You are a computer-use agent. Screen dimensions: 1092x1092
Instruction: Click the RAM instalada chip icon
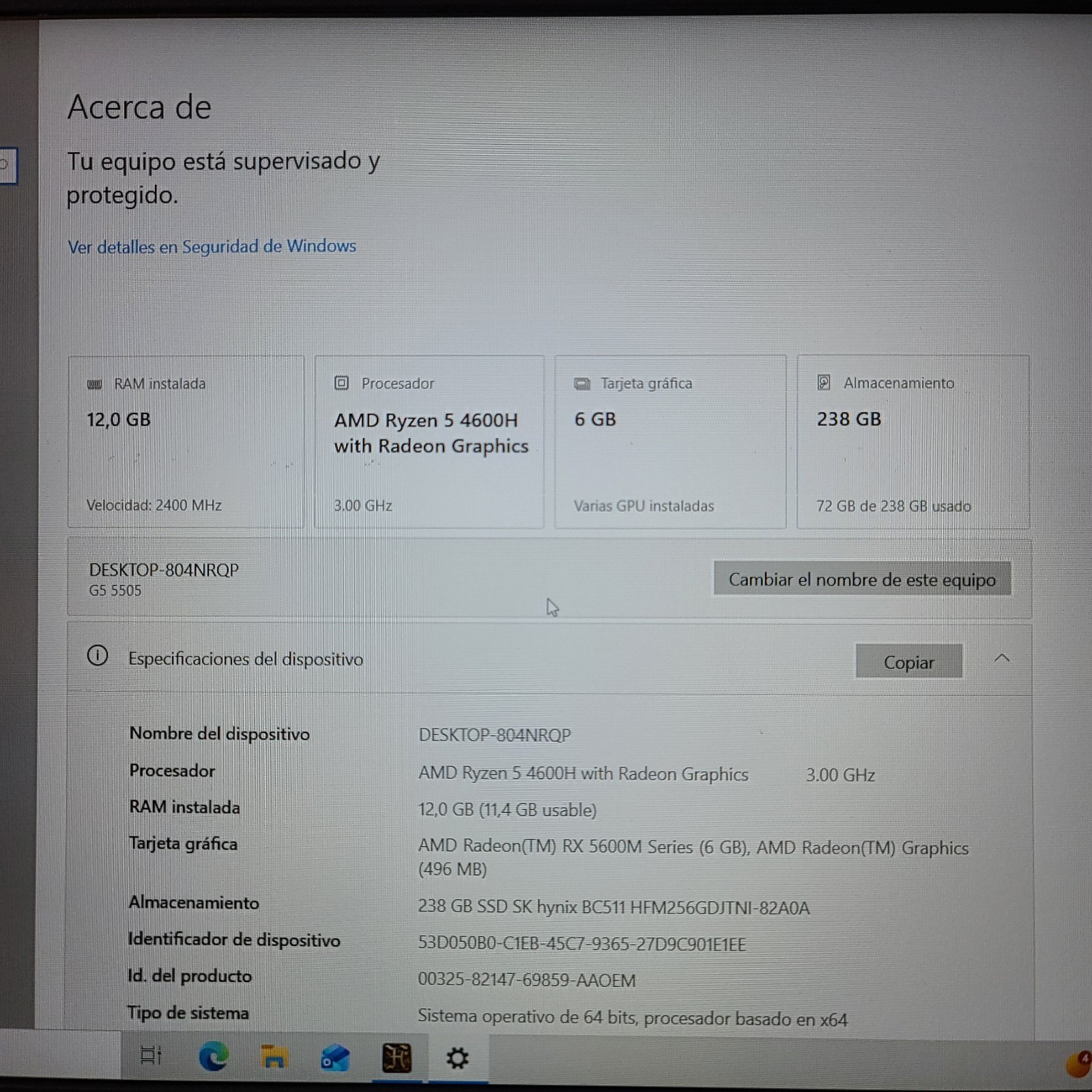point(95,384)
